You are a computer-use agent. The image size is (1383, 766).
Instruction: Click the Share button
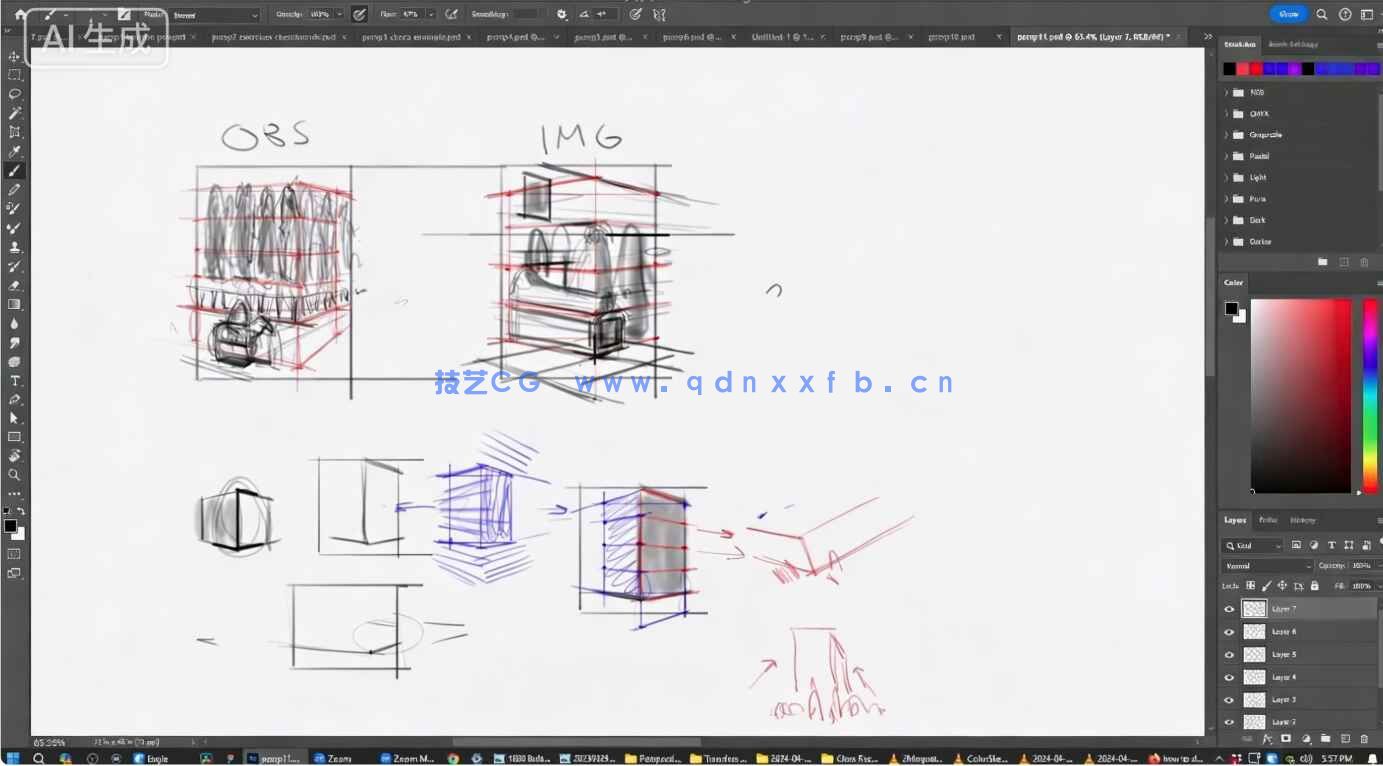tap(1288, 14)
